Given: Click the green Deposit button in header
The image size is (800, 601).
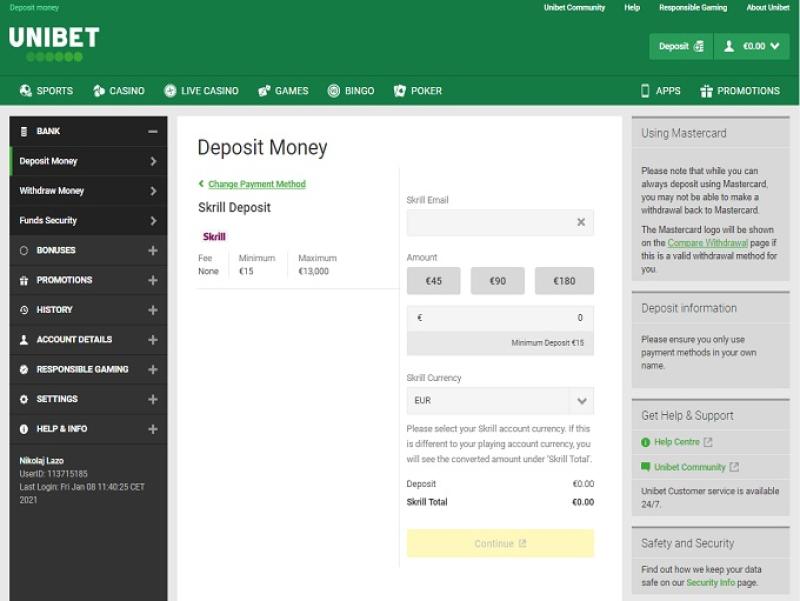Looking at the screenshot, I should coord(680,46).
